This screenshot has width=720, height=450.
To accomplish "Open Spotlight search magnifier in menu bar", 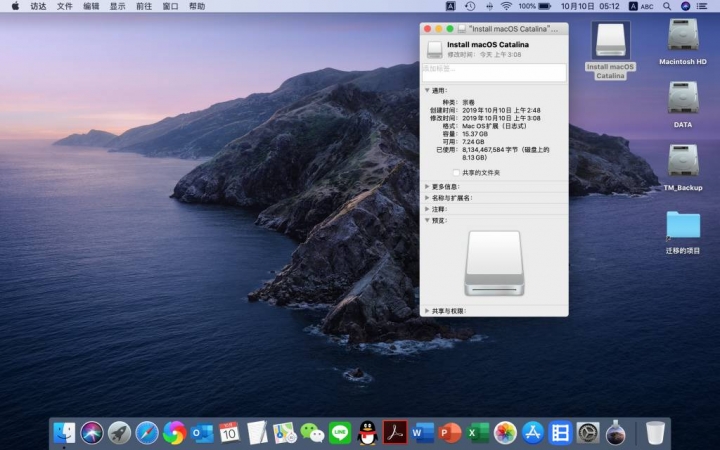I will 667,6.
